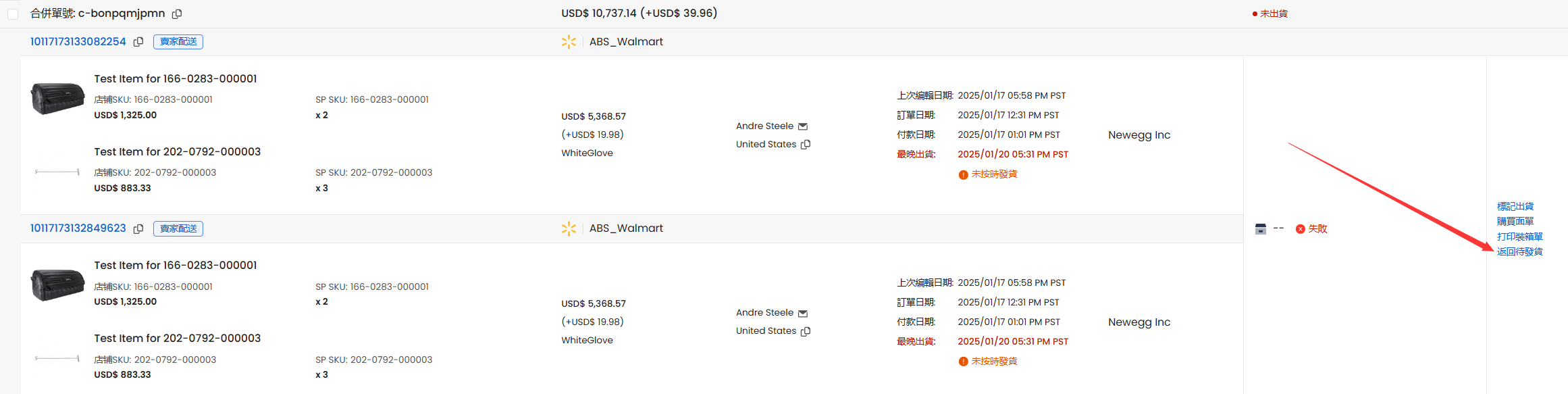Click Walmart logo of first order
1568x394 pixels.
569,42
